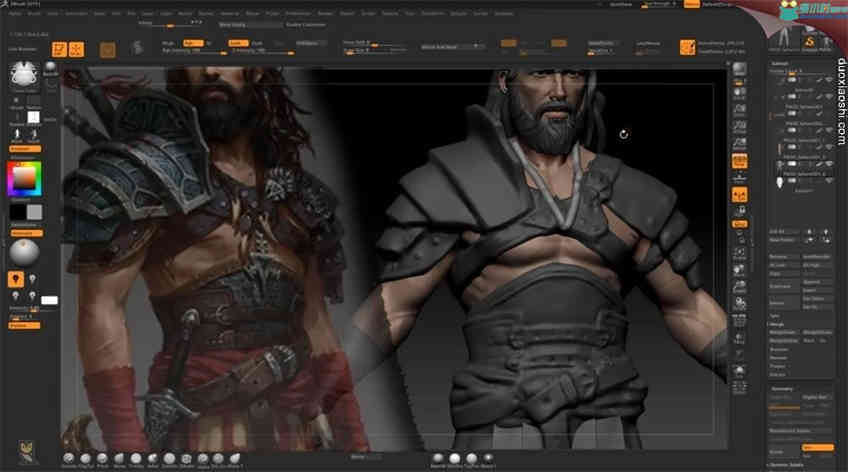Open the white texture swatch selector
Image resolution: width=848 pixels, height=472 pixels.
(x=34, y=117)
